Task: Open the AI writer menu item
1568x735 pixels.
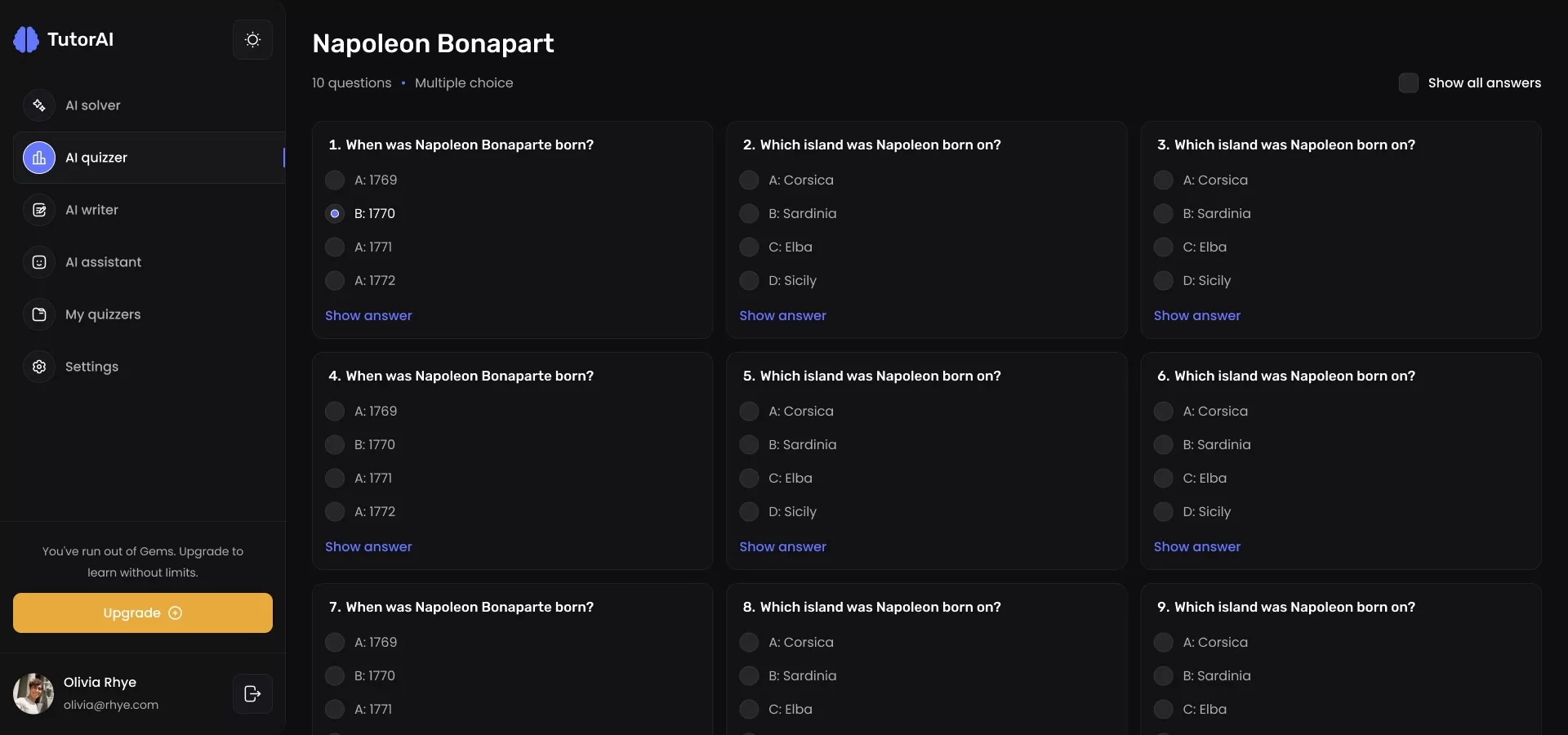Action: point(91,210)
